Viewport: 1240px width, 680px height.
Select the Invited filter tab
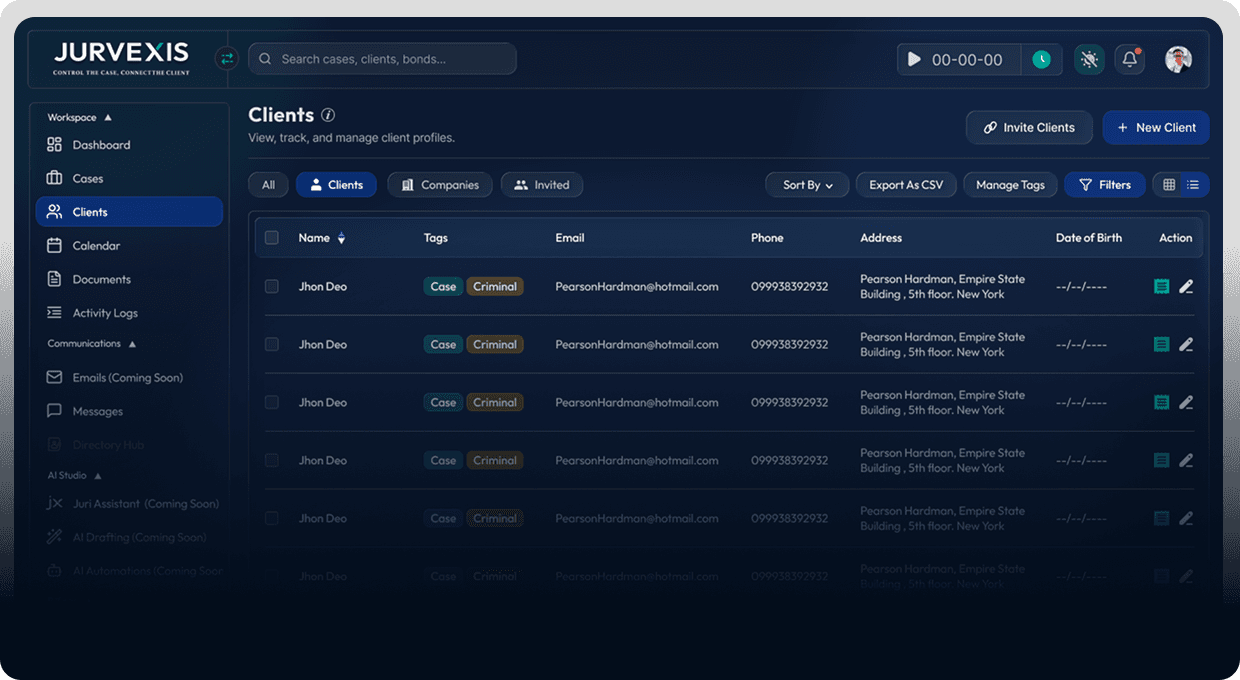click(x=541, y=185)
